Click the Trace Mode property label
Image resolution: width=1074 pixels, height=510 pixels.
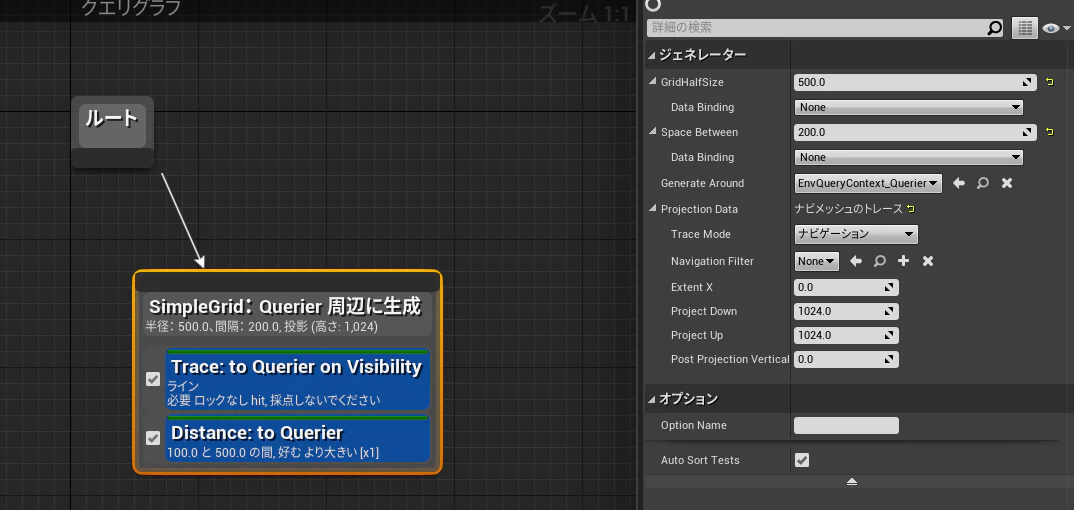point(701,234)
